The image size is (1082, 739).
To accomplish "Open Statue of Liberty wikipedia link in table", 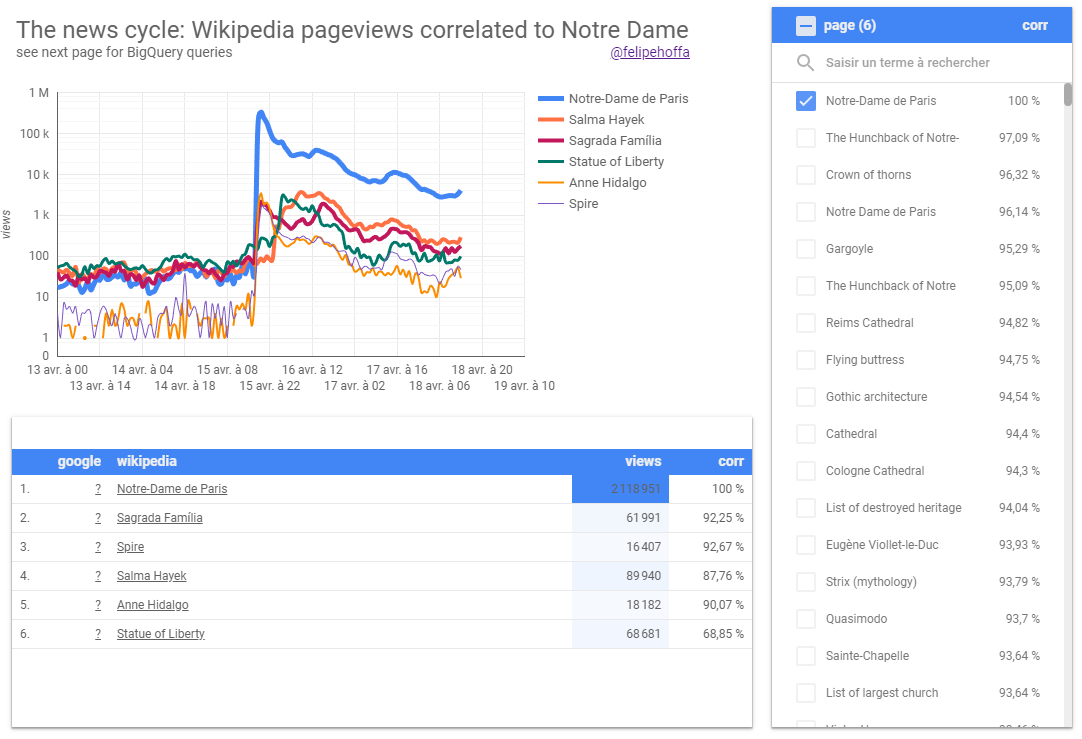I will pyautogui.click(x=161, y=633).
